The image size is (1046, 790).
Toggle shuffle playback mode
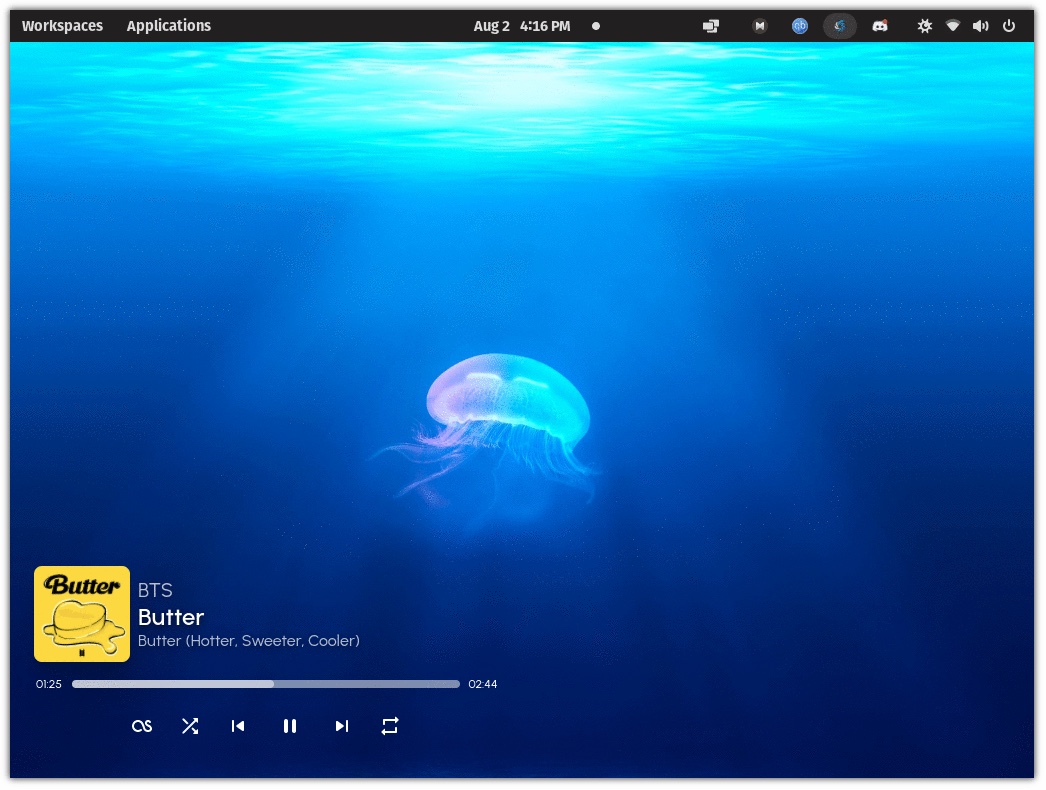click(190, 726)
